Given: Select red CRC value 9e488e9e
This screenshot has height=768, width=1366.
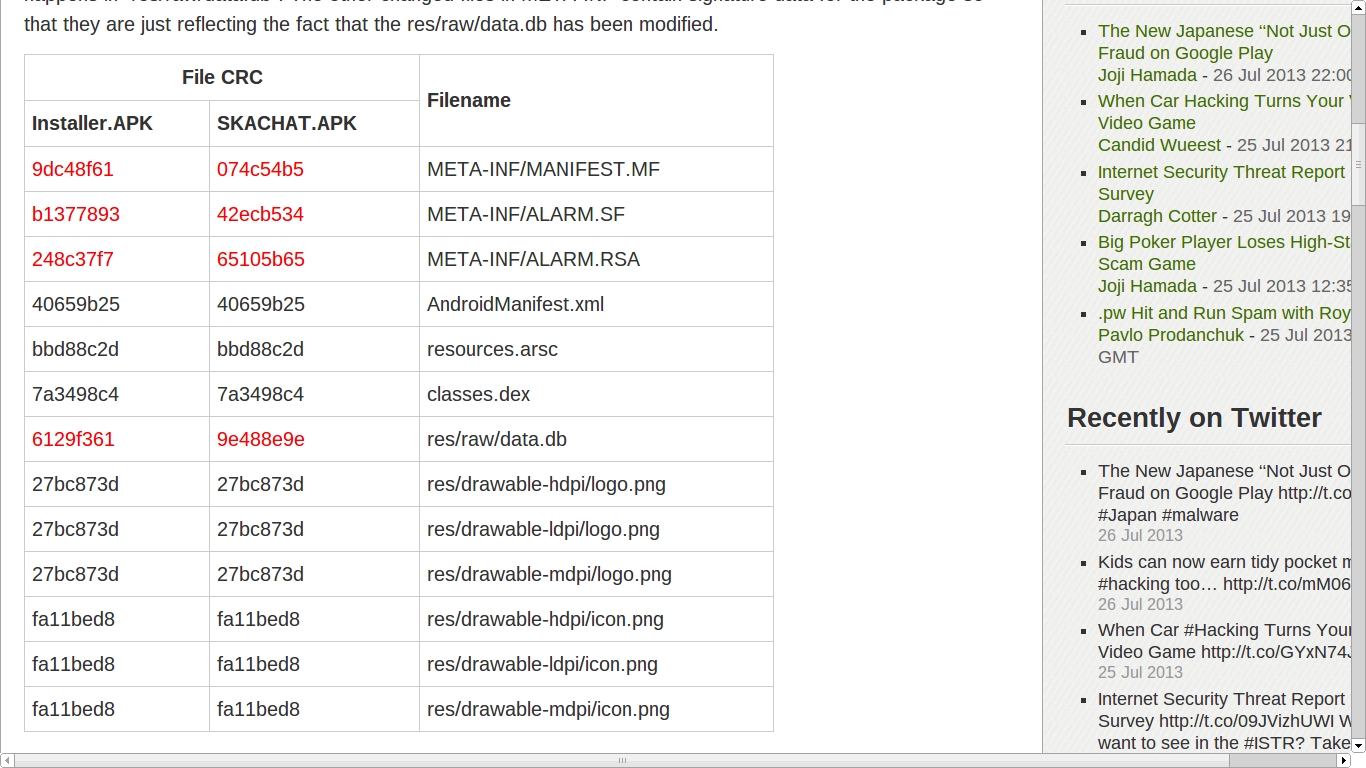Looking at the screenshot, I should [x=261, y=439].
